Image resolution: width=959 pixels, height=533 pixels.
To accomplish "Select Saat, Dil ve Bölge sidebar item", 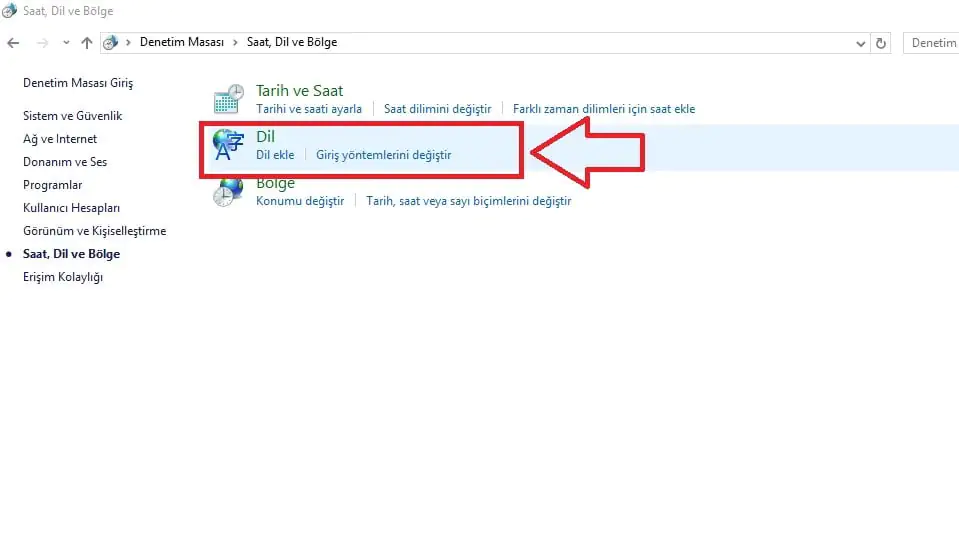I will (x=72, y=254).
